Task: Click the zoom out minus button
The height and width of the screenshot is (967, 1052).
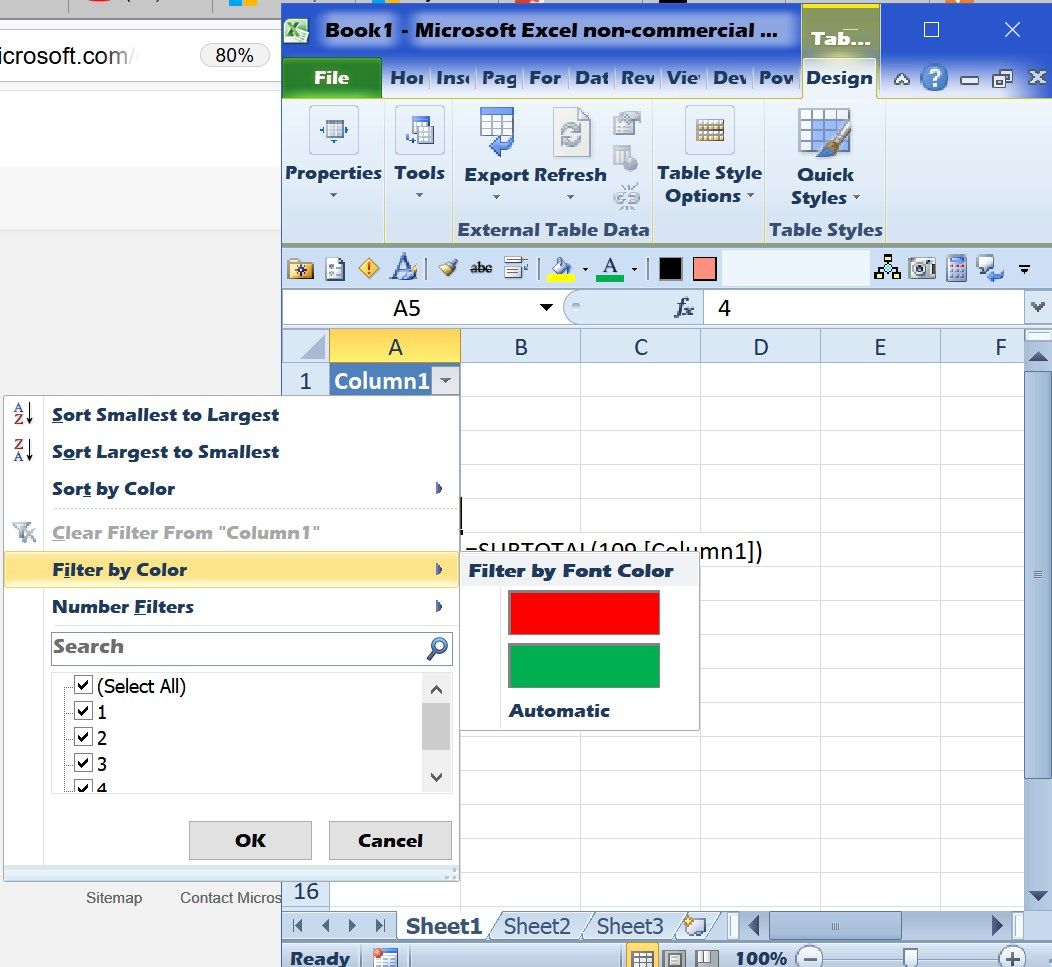Action: (810, 958)
